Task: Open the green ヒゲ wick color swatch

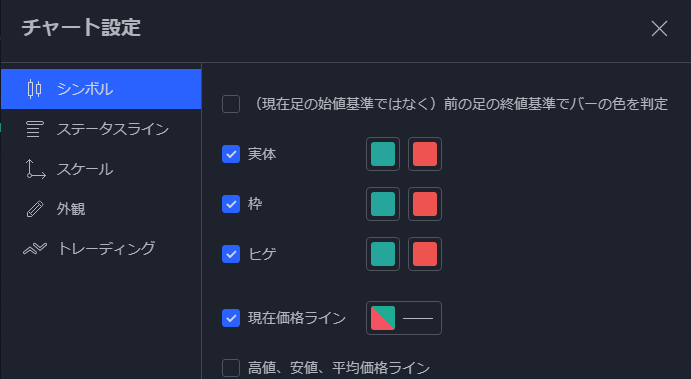Action: [383, 254]
